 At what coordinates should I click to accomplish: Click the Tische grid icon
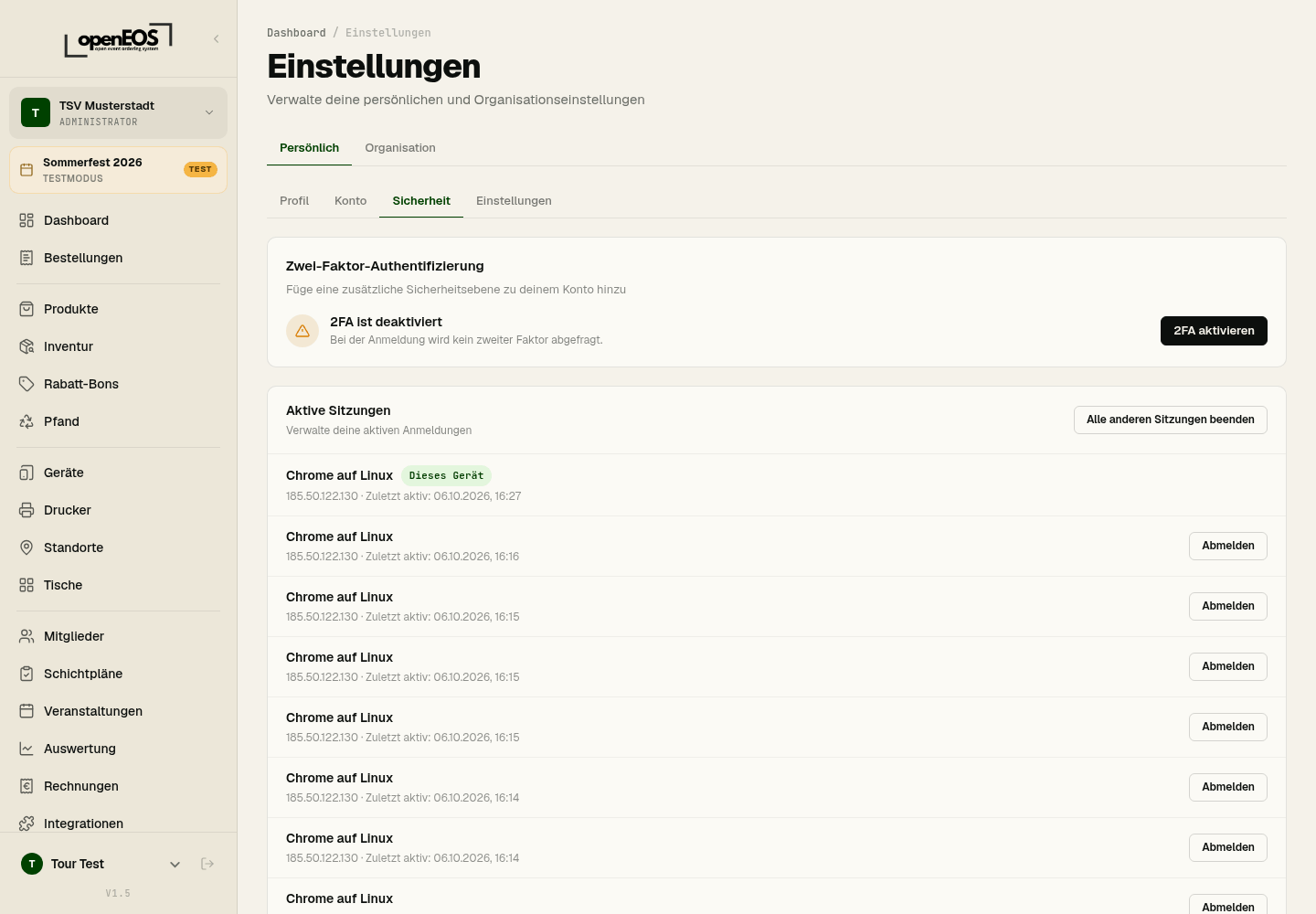point(27,585)
